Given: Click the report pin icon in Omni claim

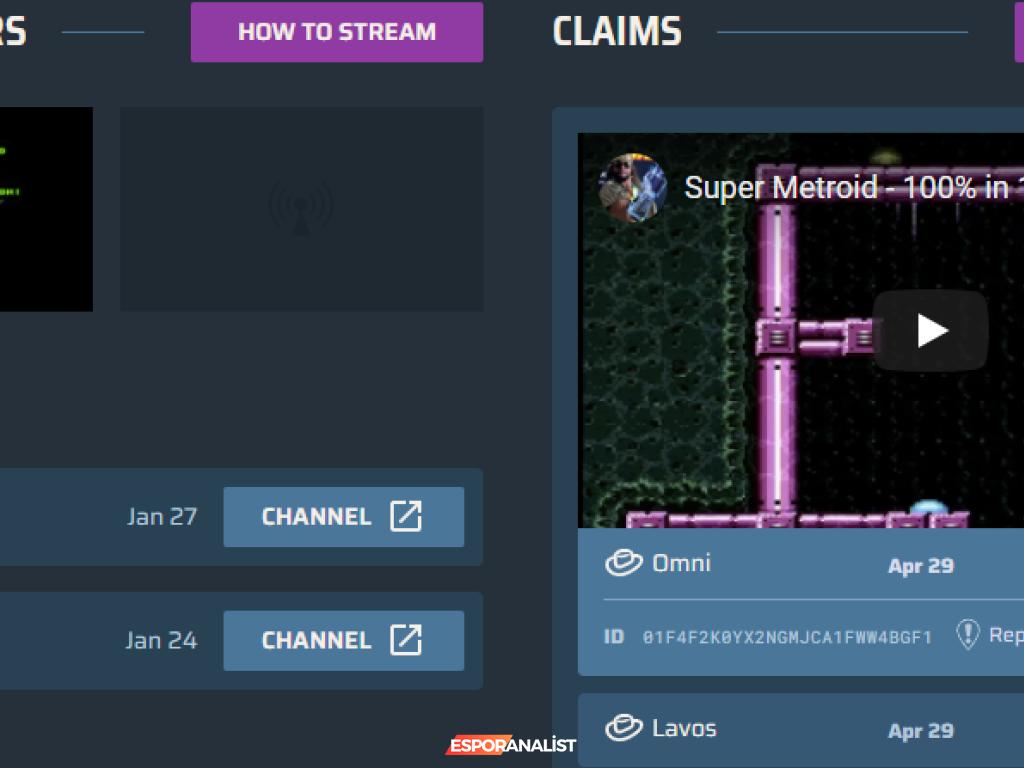Looking at the screenshot, I should pyautogui.click(x=968, y=634).
